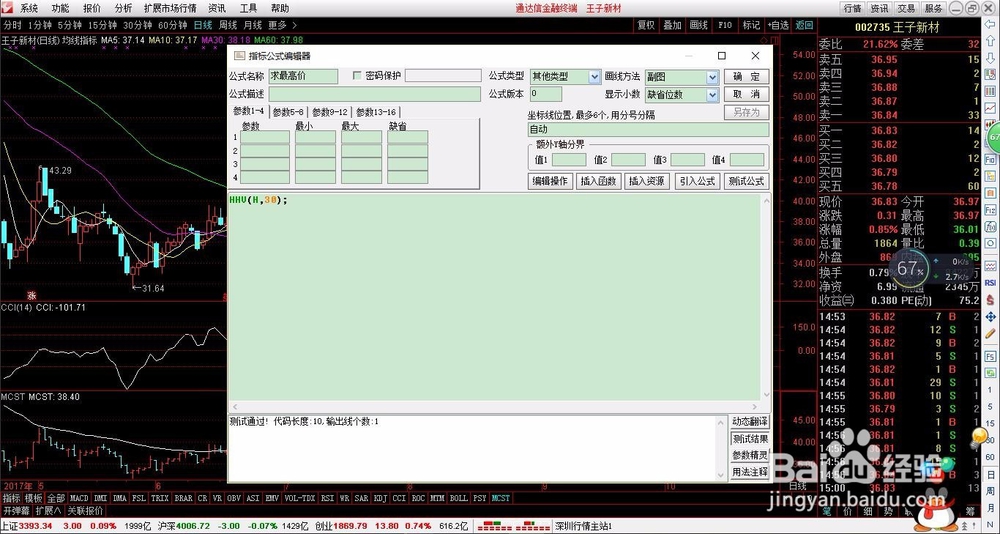Screen dimensions: 1000x534
Task: Open the 公式类型 dropdown
Action: 594,77
